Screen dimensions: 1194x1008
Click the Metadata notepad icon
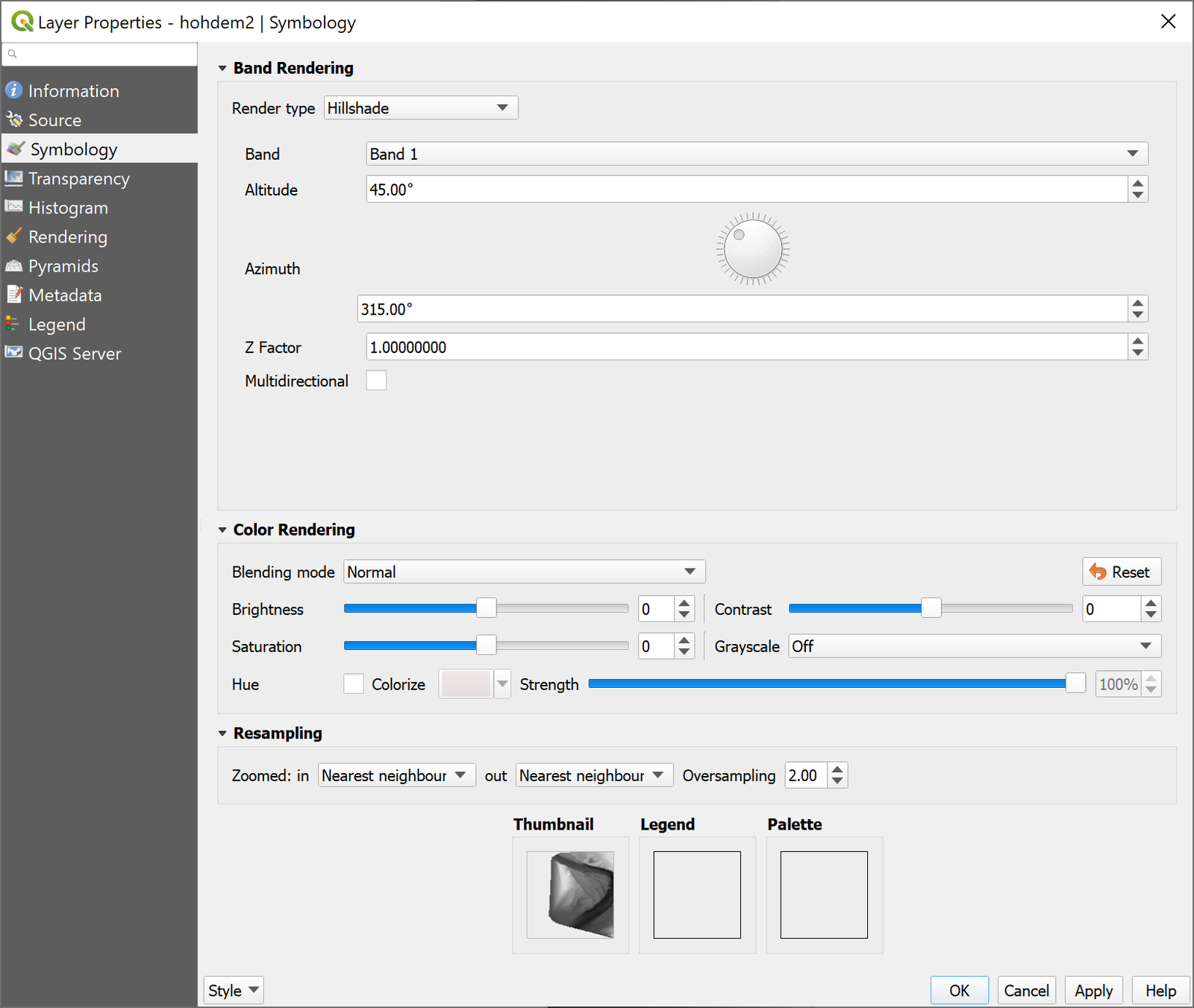pos(13,295)
